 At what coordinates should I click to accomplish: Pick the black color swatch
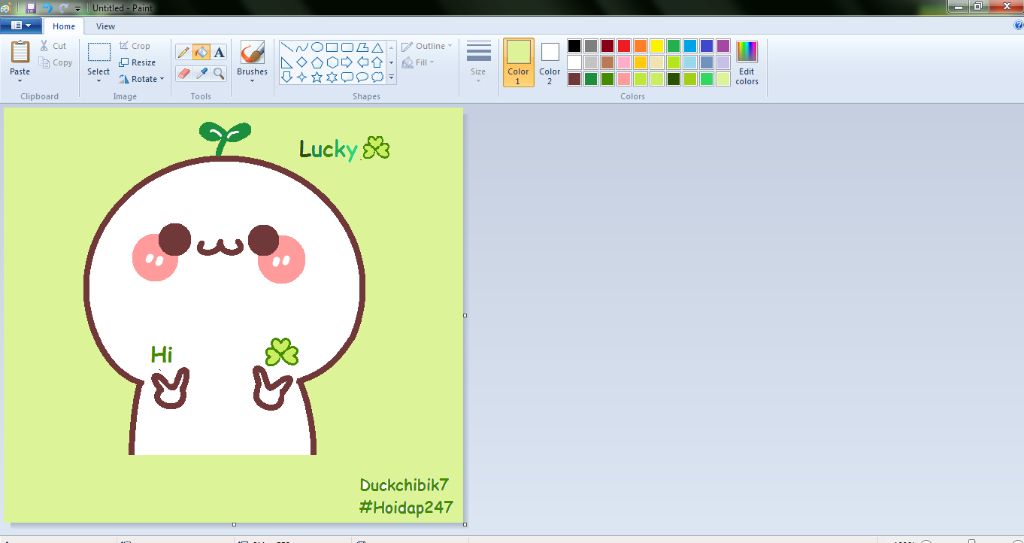pos(574,46)
